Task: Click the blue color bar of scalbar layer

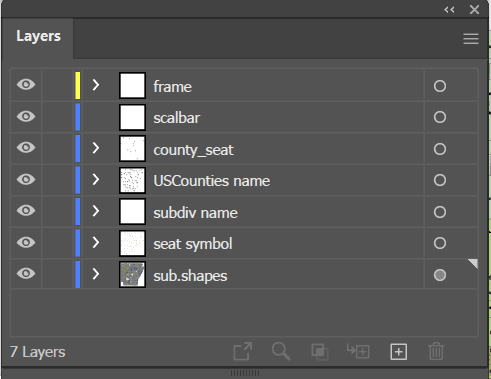Action: coord(78,117)
